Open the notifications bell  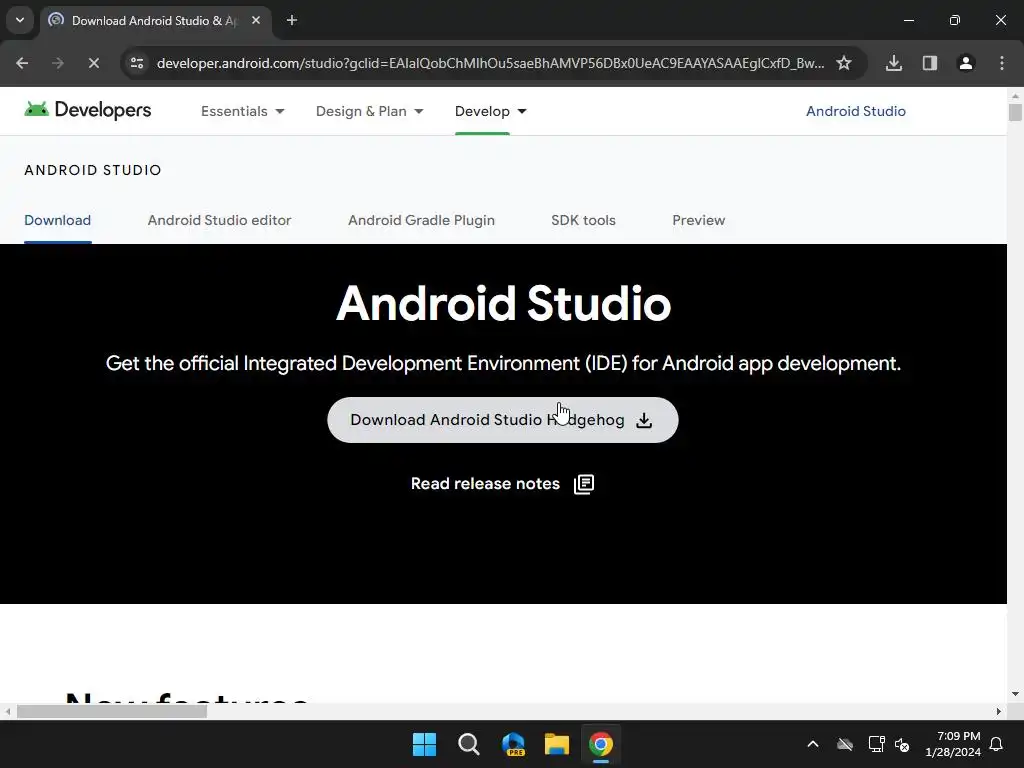(x=997, y=744)
